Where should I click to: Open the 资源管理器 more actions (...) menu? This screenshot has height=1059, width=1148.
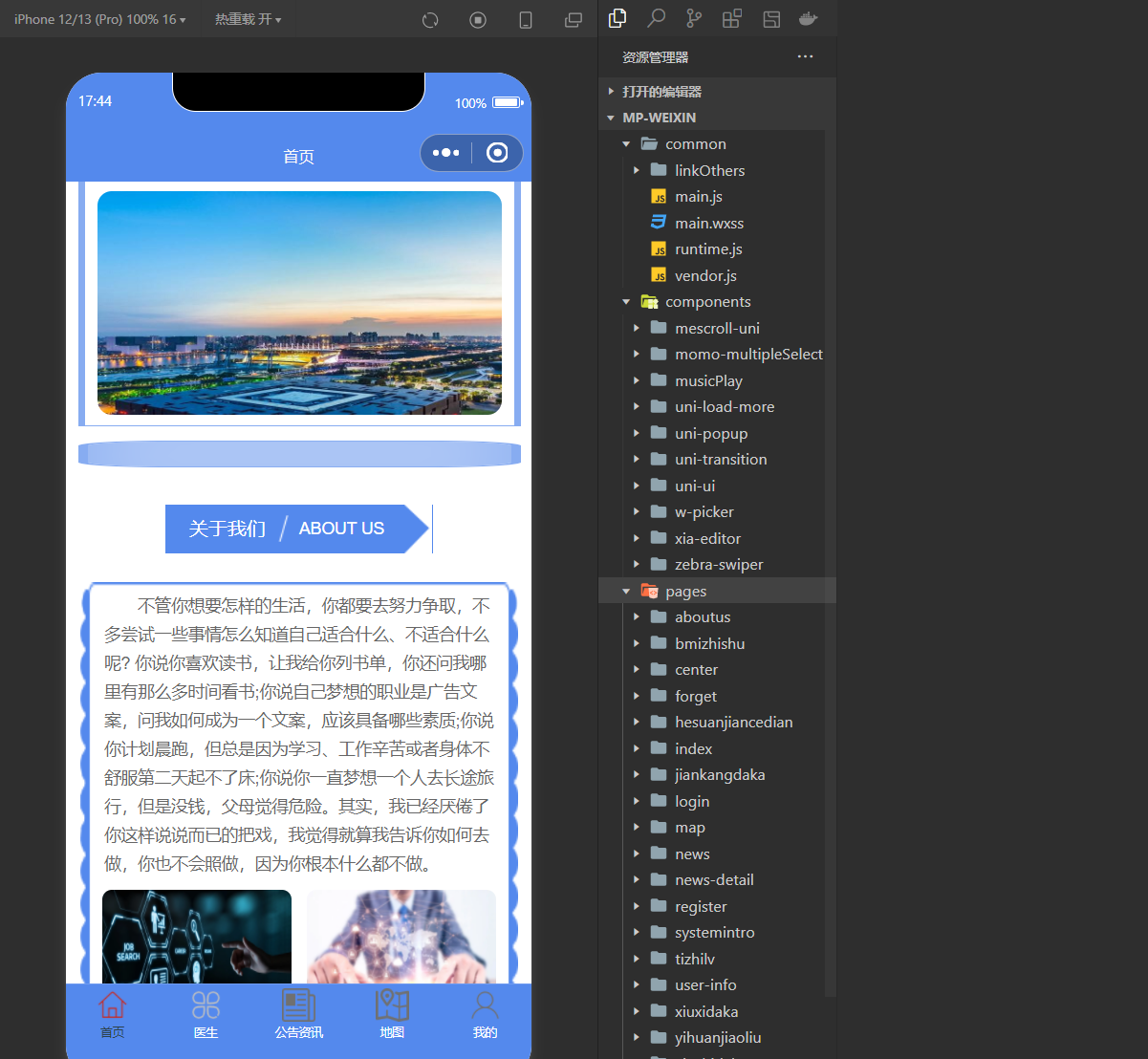pyautogui.click(x=805, y=57)
